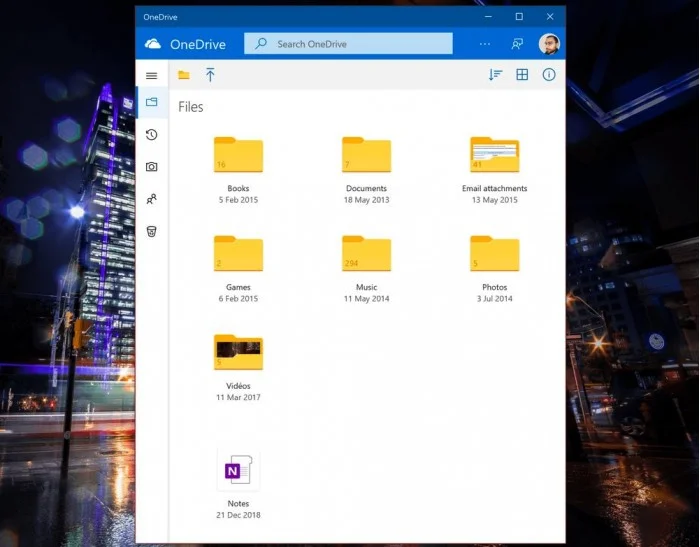This screenshot has height=547, width=700.
Task: Click the upload arrow toolbar icon
Action: tap(210, 75)
